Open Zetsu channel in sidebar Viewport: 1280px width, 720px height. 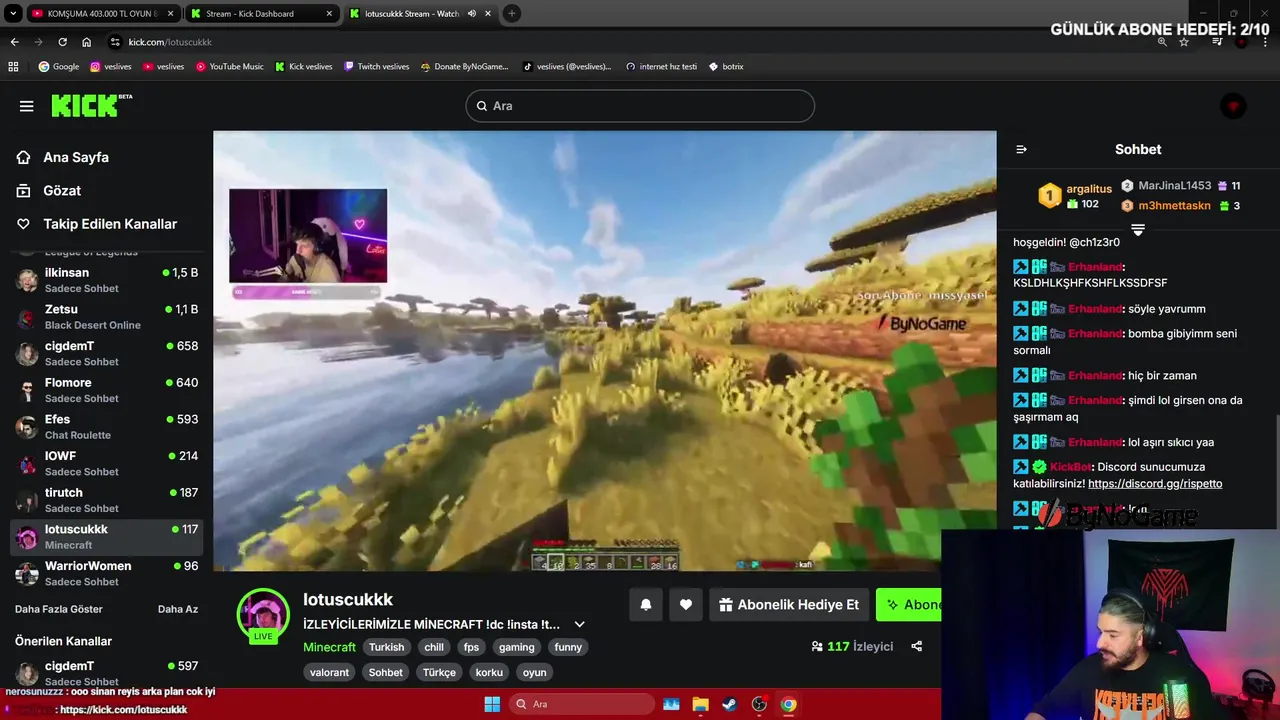107,317
